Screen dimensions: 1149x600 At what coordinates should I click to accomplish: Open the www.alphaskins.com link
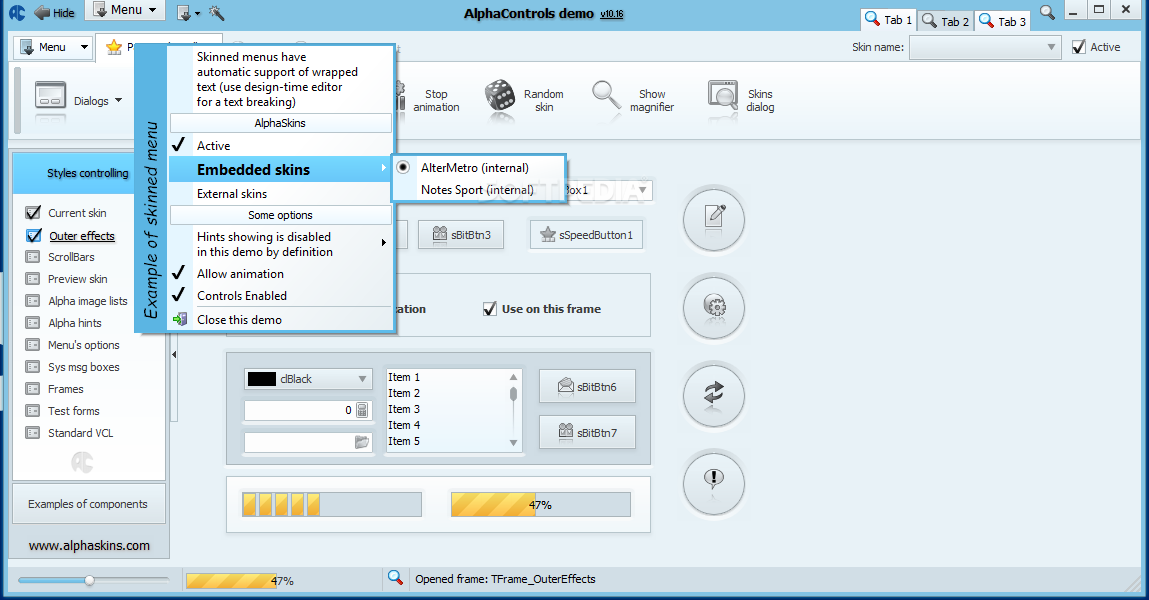tap(89, 545)
